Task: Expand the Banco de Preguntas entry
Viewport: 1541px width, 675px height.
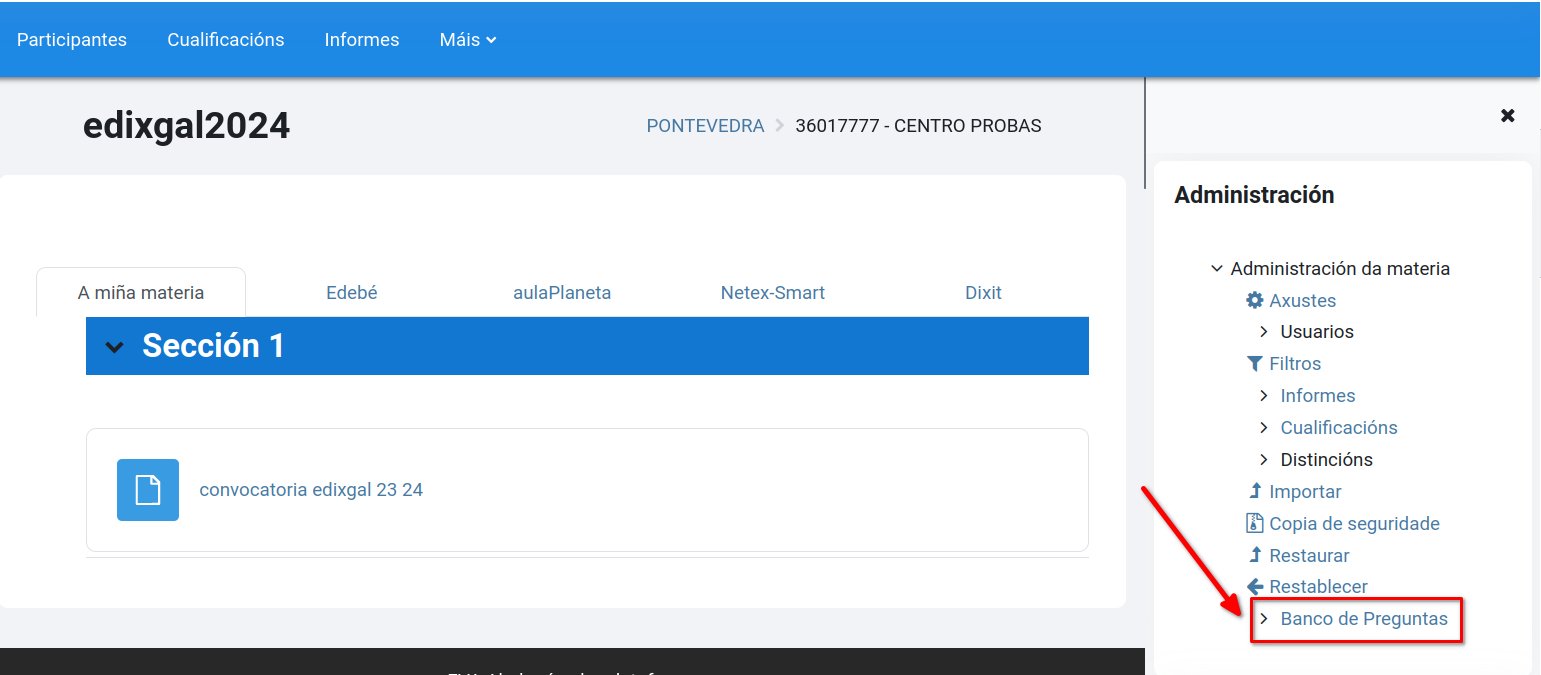Action: (x=1265, y=619)
